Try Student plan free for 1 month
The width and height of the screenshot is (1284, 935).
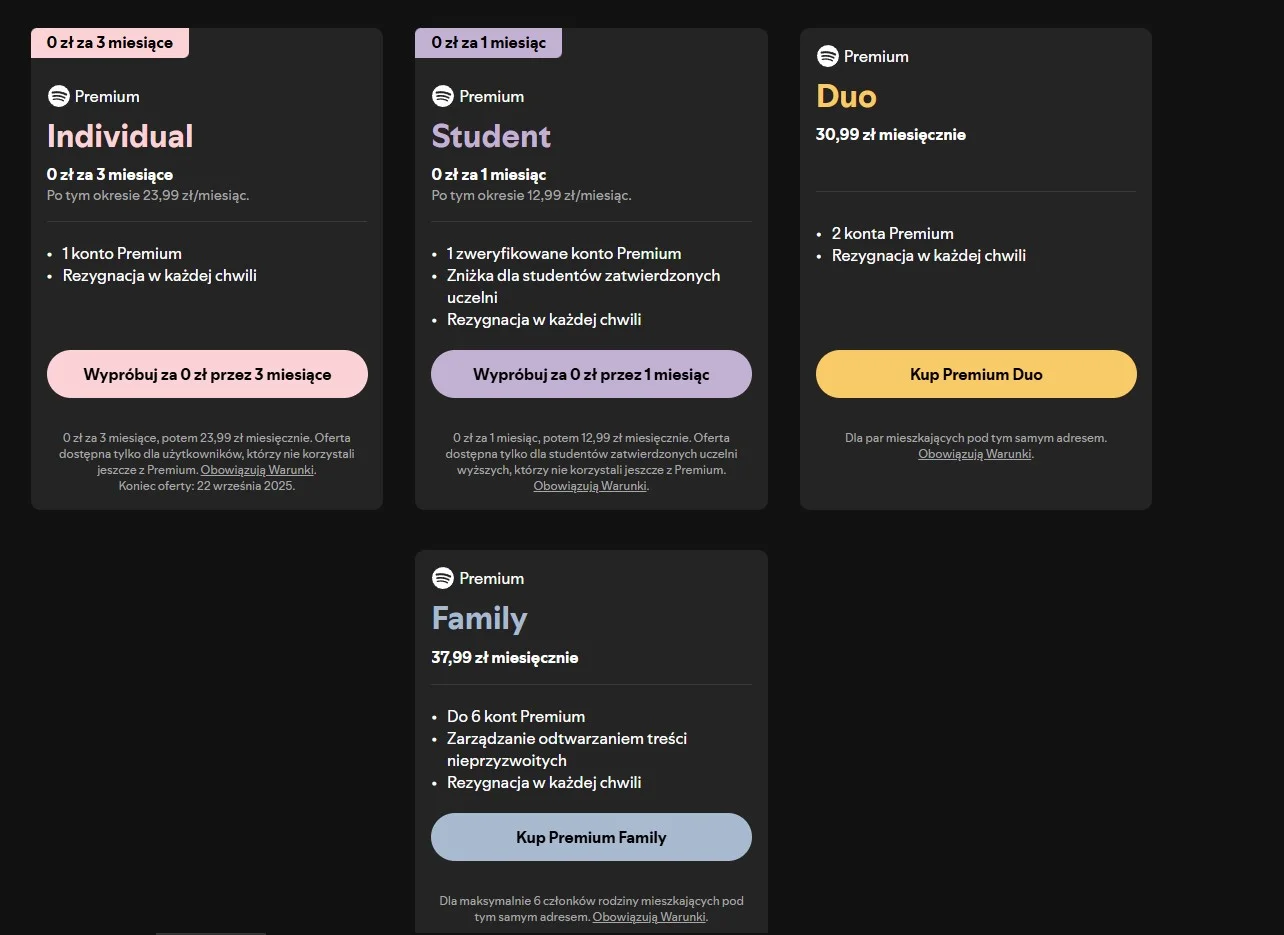click(x=591, y=374)
